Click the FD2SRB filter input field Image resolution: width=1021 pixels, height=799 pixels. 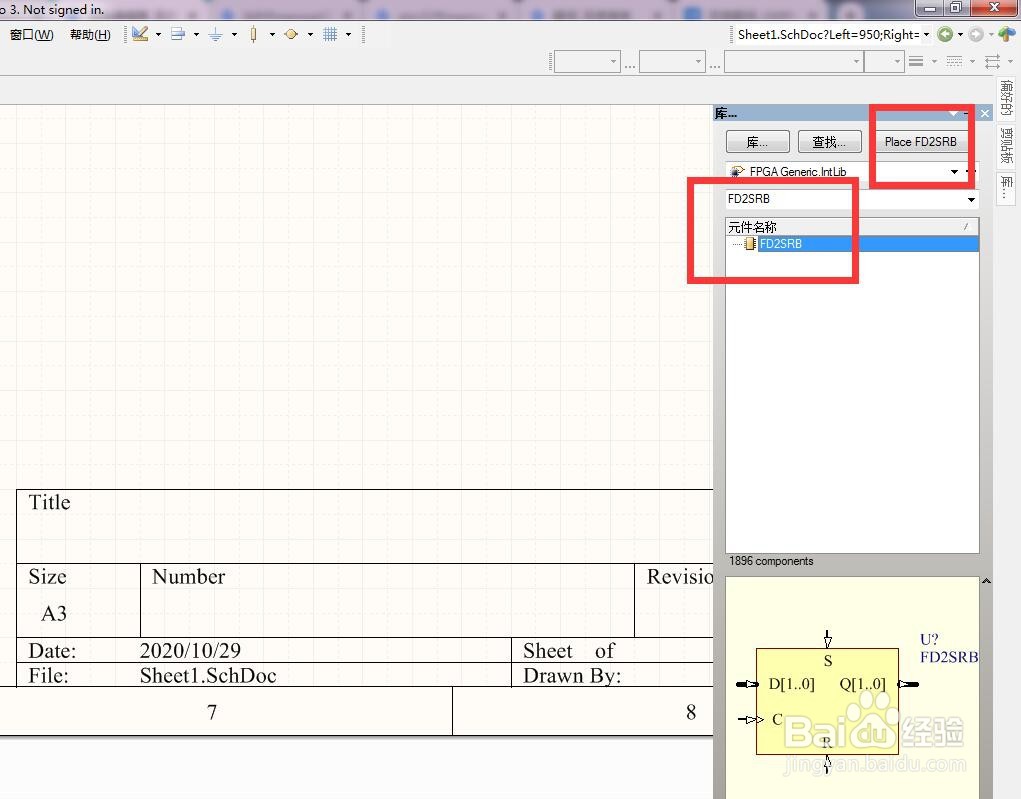pos(845,199)
